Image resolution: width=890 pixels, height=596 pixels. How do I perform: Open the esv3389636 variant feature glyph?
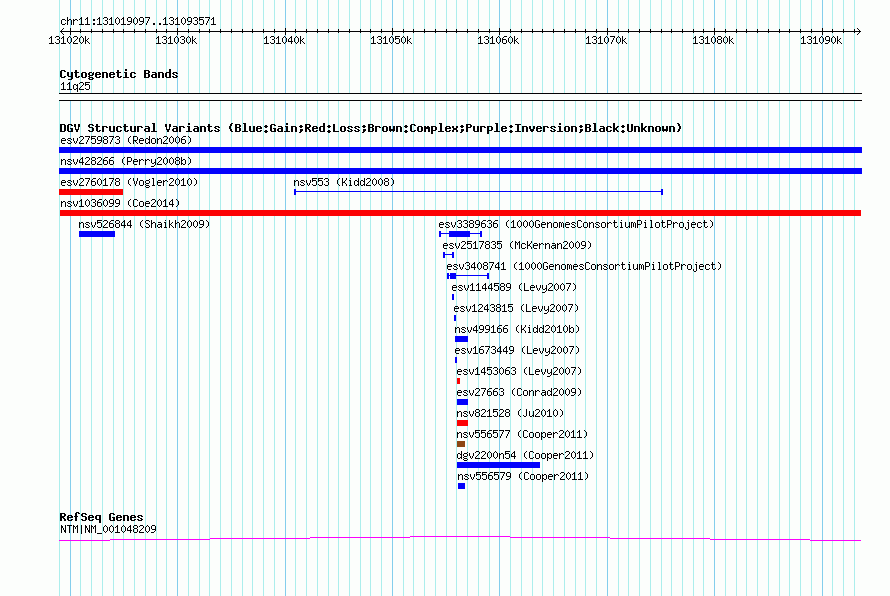pos(460,234)
